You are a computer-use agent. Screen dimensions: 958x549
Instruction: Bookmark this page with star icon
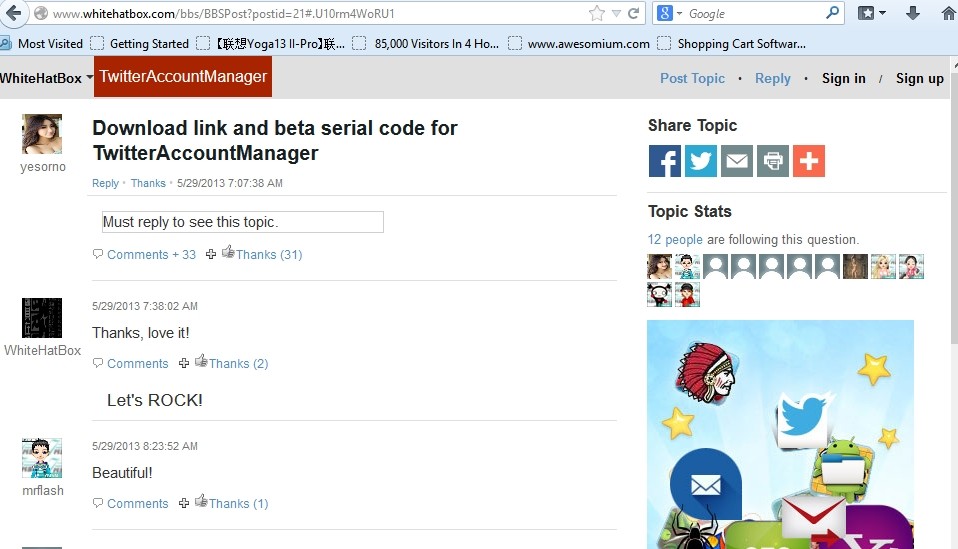pos(597,14)
